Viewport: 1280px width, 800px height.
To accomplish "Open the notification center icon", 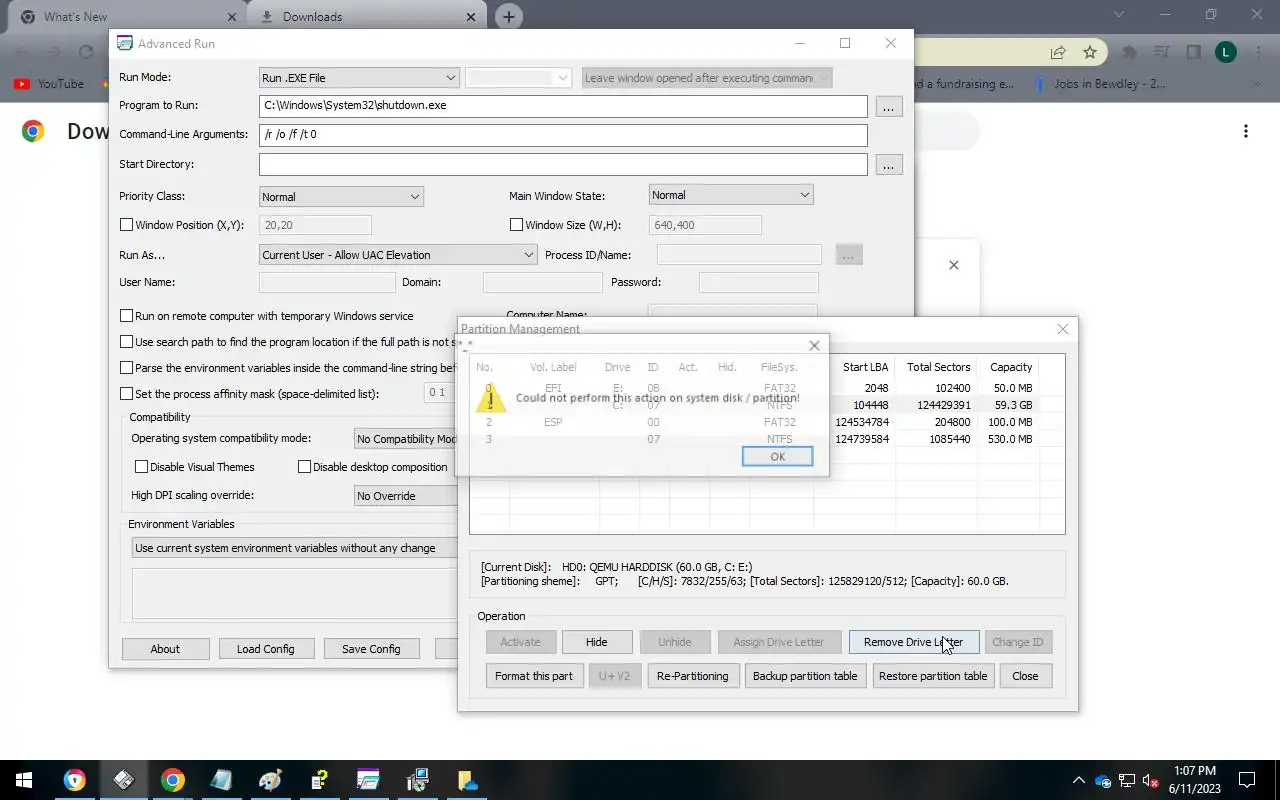I will click(x=1247, y=780).
